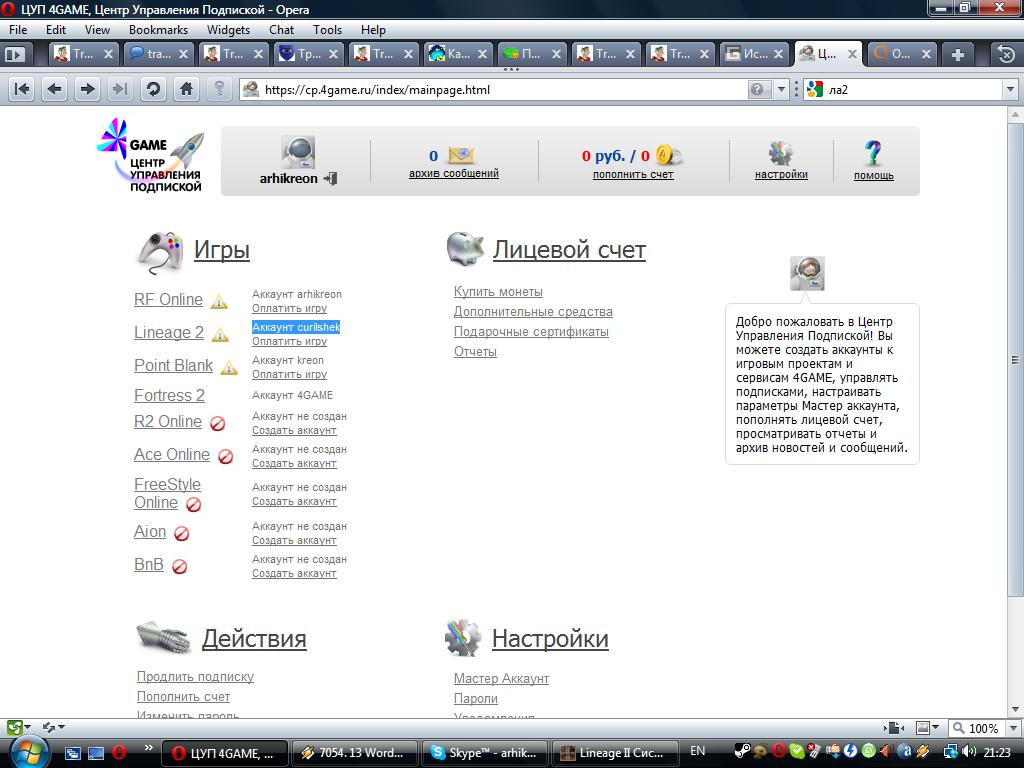
Task: Click the Wand password key icon
Action: pyautogui.click(x=219, y=89)
